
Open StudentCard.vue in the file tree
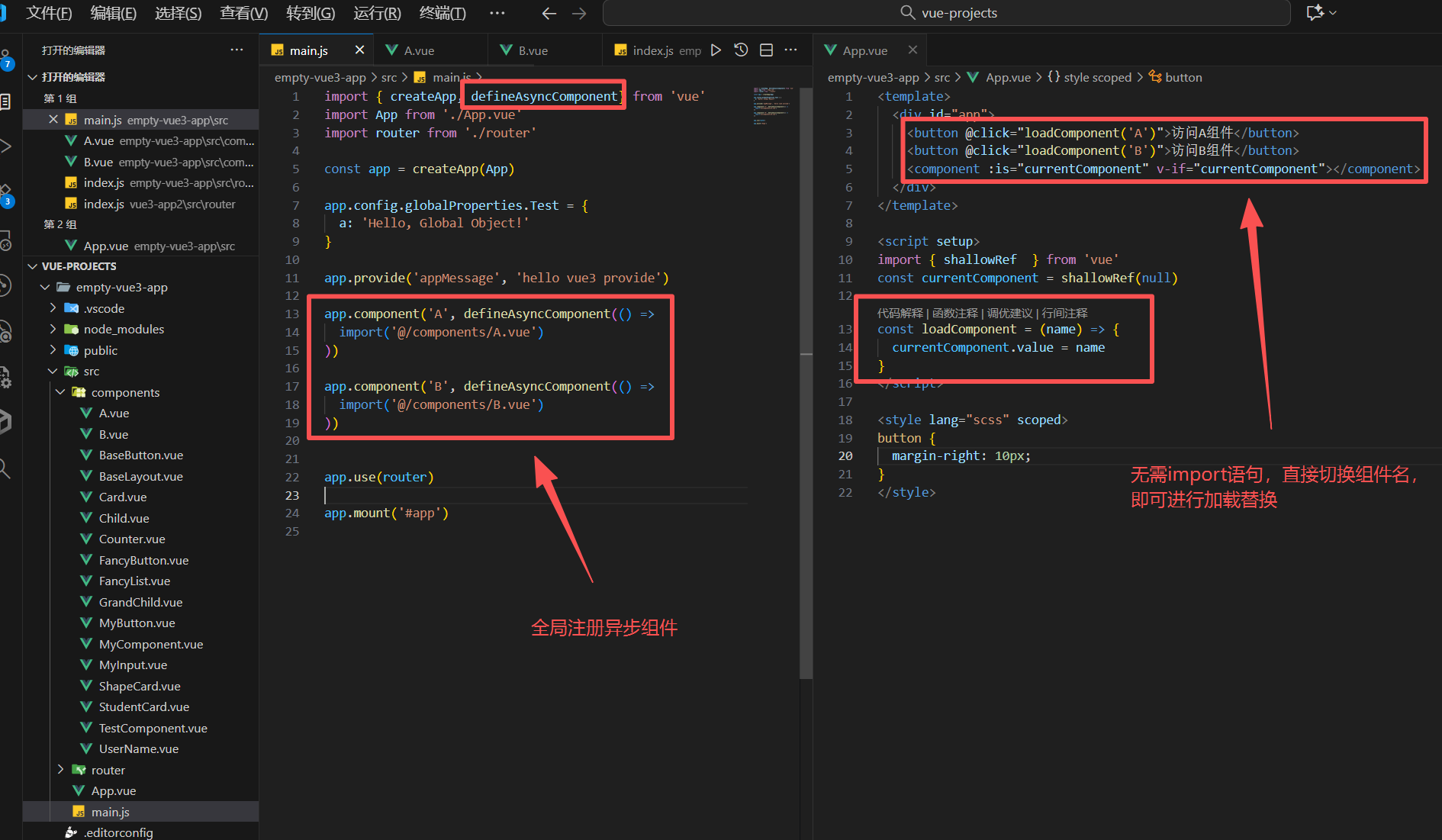coord(141,706)
